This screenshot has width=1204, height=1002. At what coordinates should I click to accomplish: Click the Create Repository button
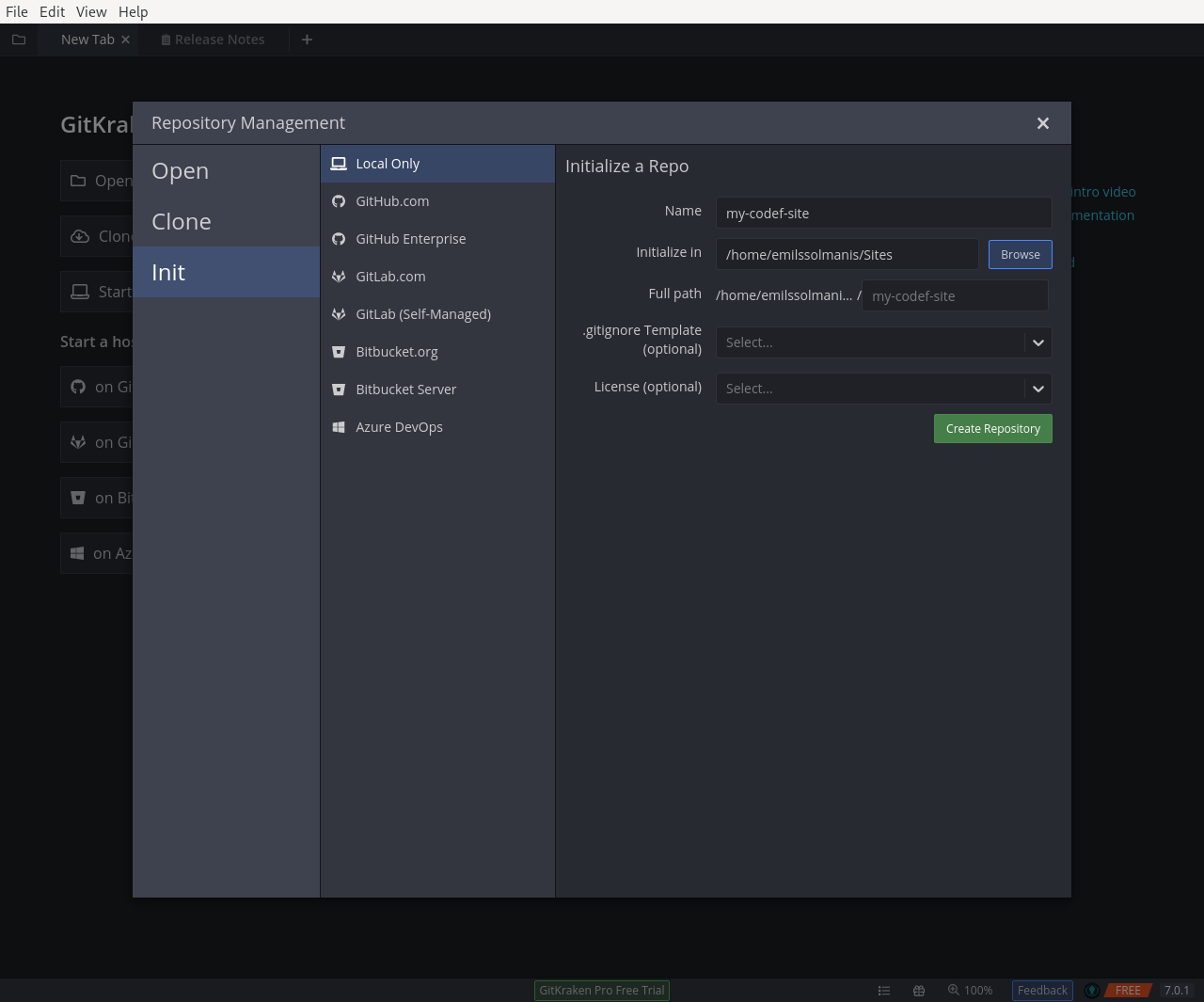pos(992,428)
